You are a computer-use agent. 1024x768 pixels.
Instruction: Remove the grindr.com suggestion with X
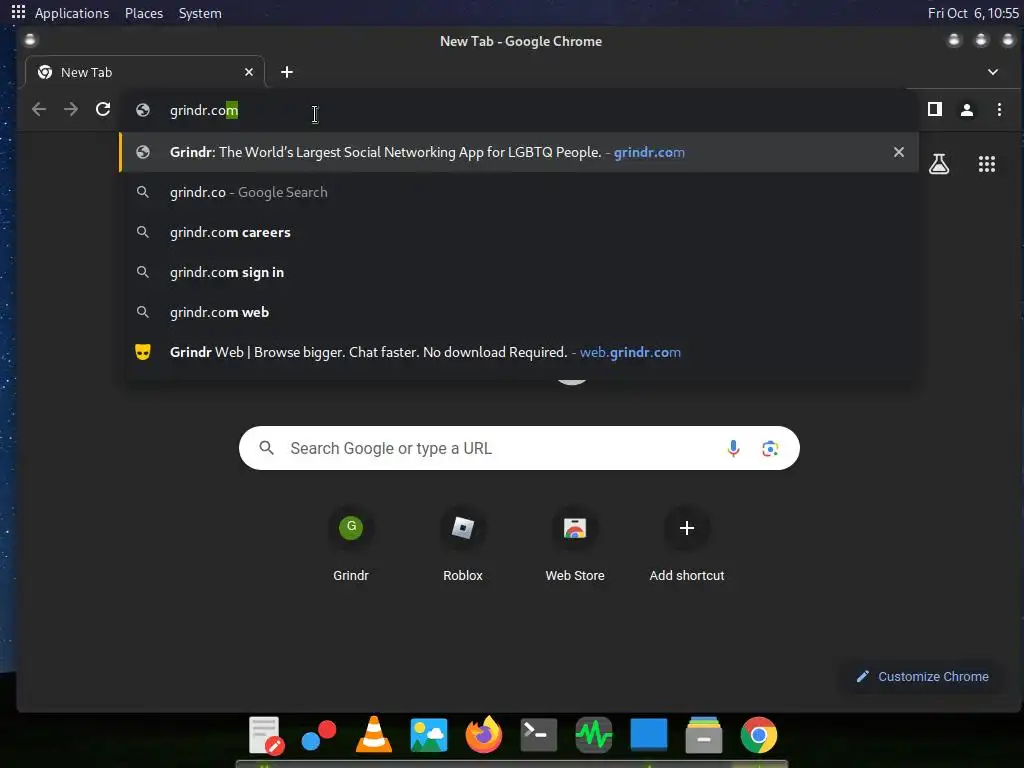[x=899, y=152]
